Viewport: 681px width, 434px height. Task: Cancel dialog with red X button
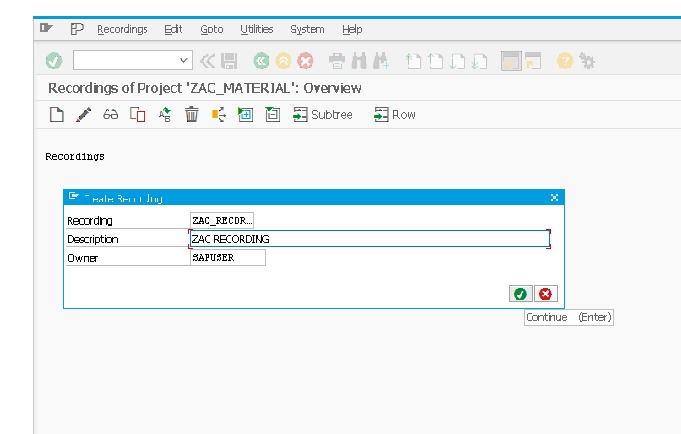pos(545,294)
